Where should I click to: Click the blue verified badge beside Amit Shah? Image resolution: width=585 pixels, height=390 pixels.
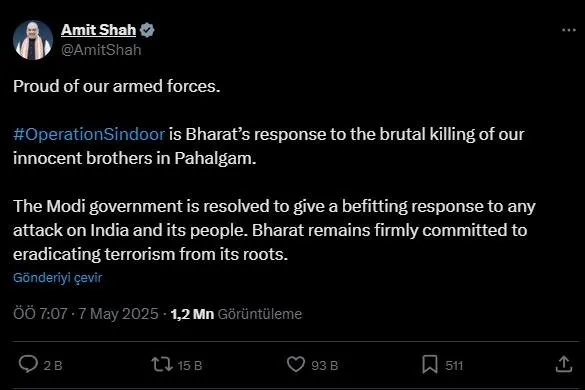pos(147,30)
